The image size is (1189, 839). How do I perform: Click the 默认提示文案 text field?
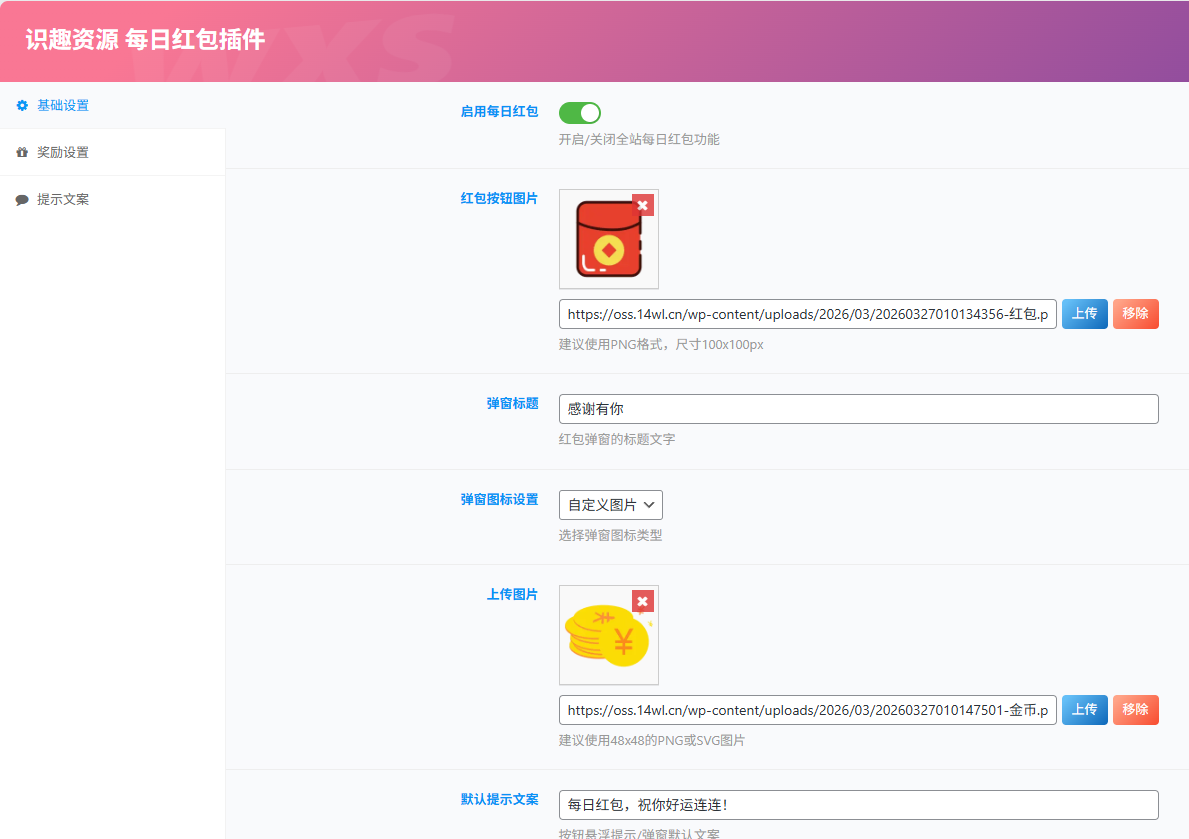(x=858, y=805)
